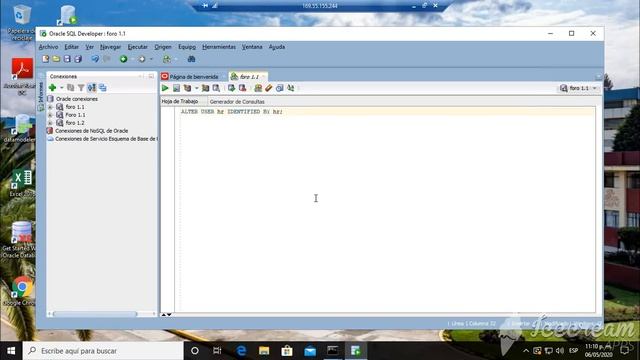
Task: Click the Explain Plan icon
Action: tap(187, 88)
